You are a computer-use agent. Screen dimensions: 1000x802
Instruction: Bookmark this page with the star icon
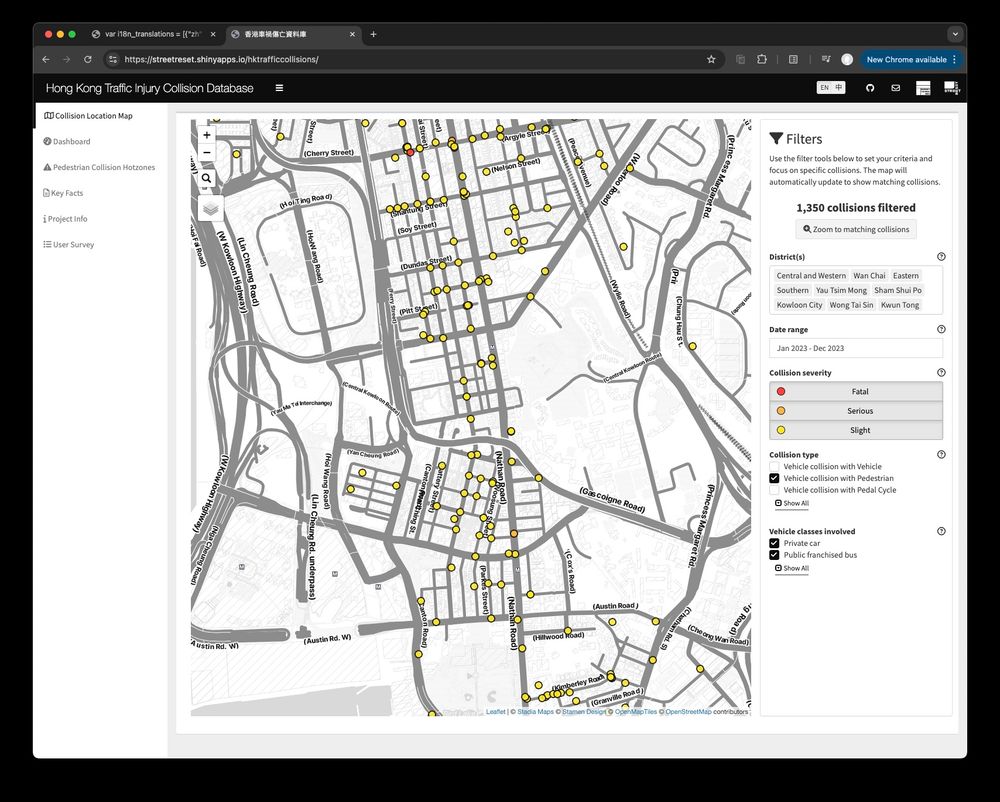[711, 59]
